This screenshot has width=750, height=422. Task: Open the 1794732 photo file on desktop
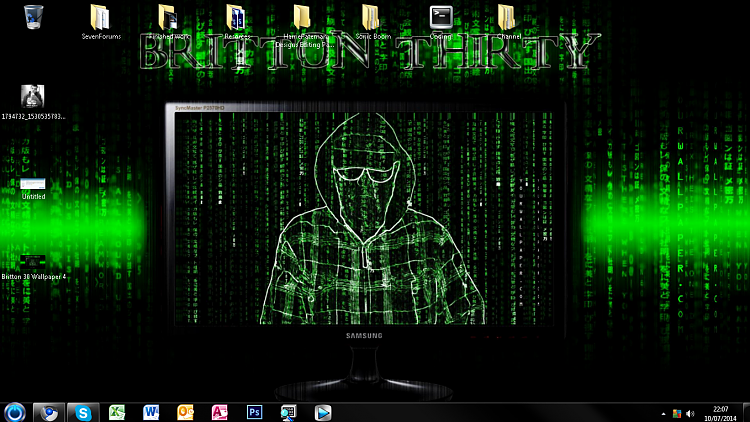pyautogui.click(x=33, y=102)
